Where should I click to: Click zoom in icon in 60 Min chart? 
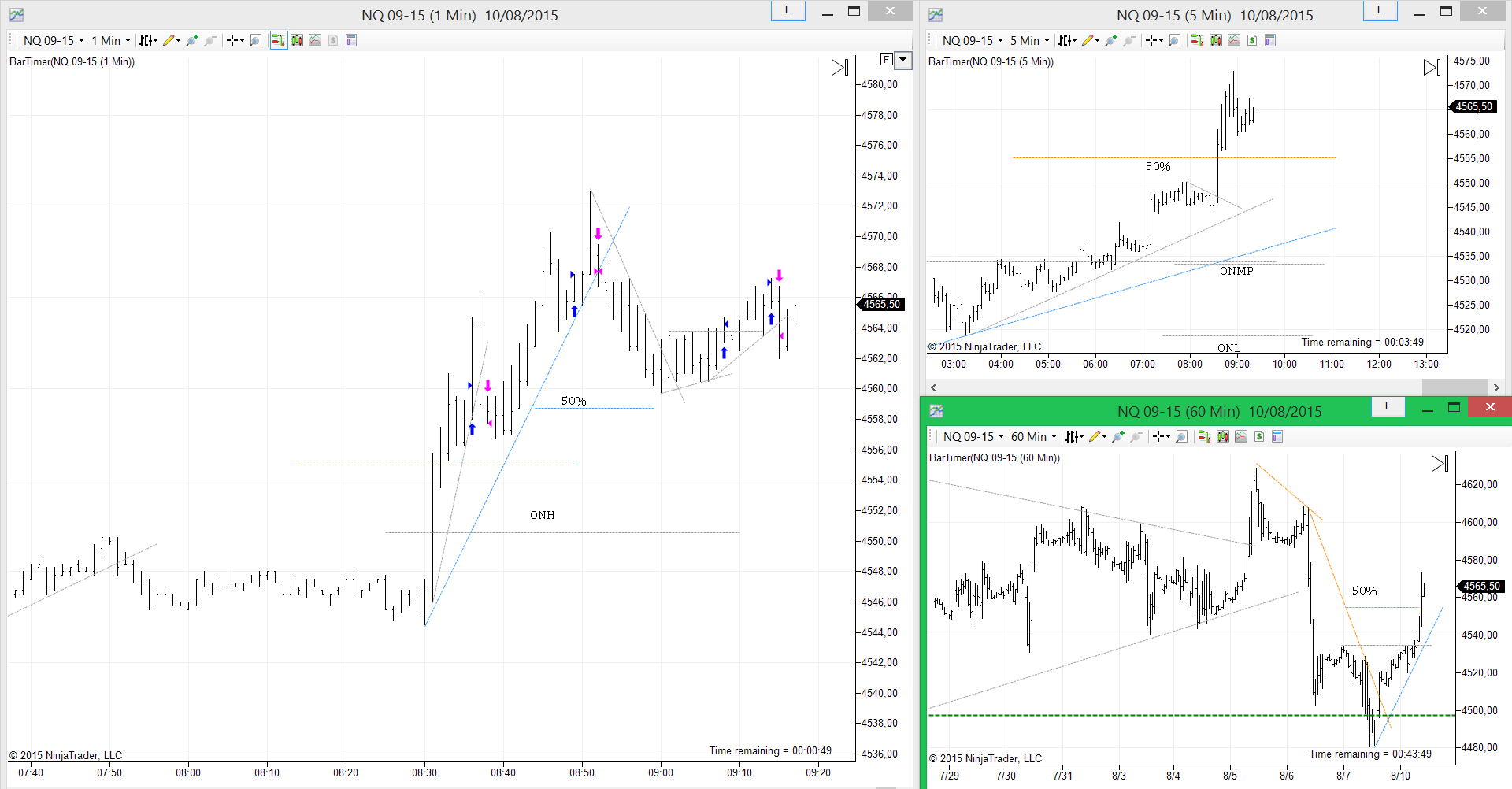1118,436
